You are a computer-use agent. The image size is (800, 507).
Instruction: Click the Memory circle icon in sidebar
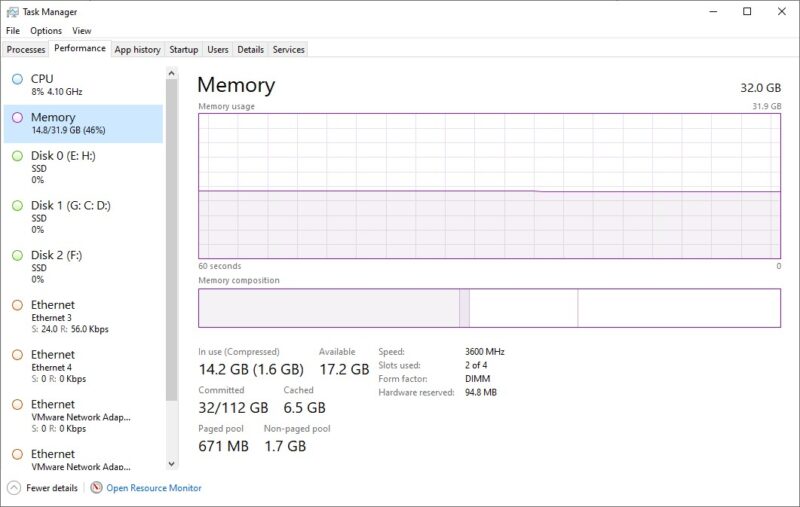(x=17, y=117)
